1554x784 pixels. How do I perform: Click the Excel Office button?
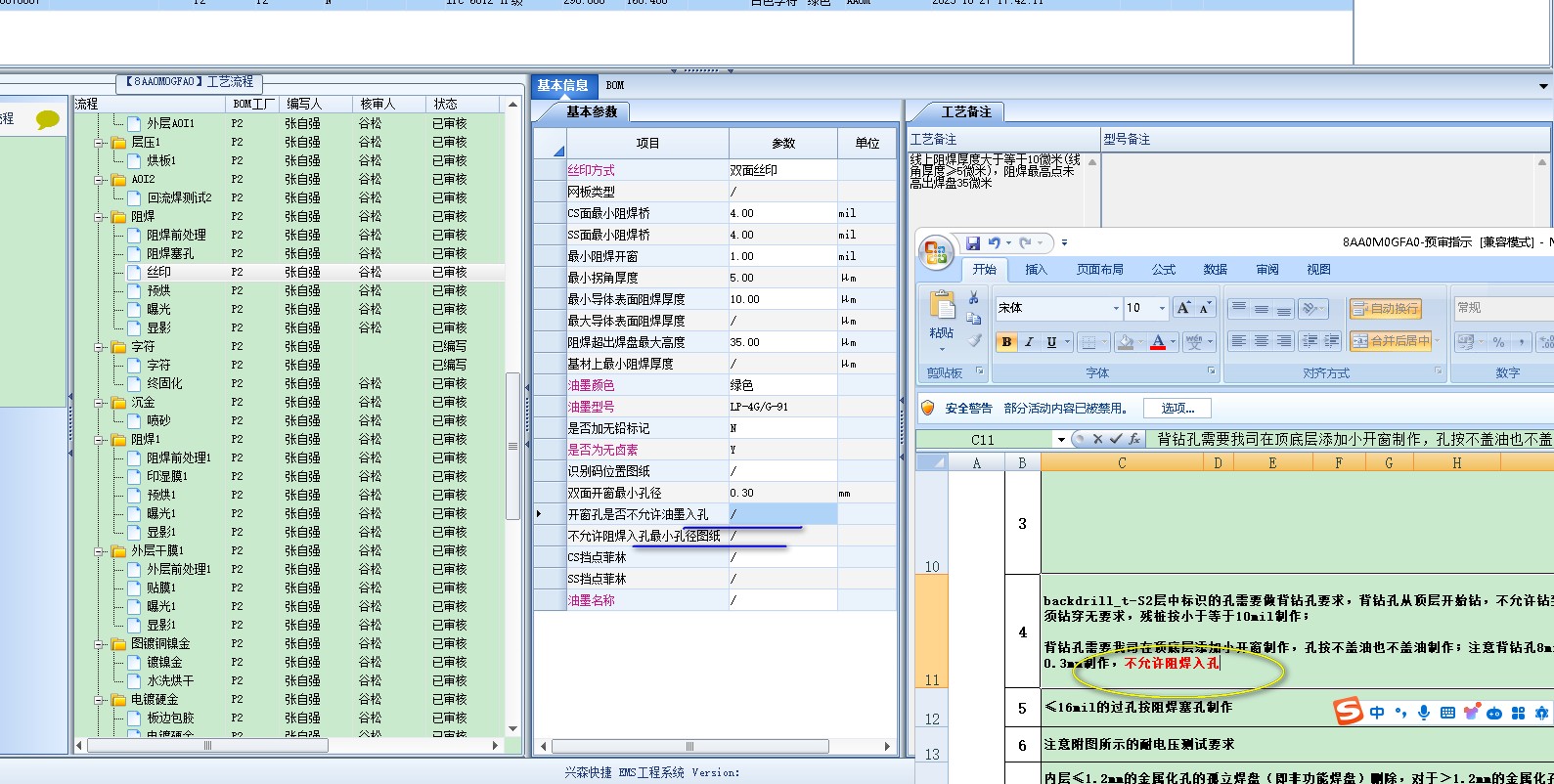coord(936,253)
